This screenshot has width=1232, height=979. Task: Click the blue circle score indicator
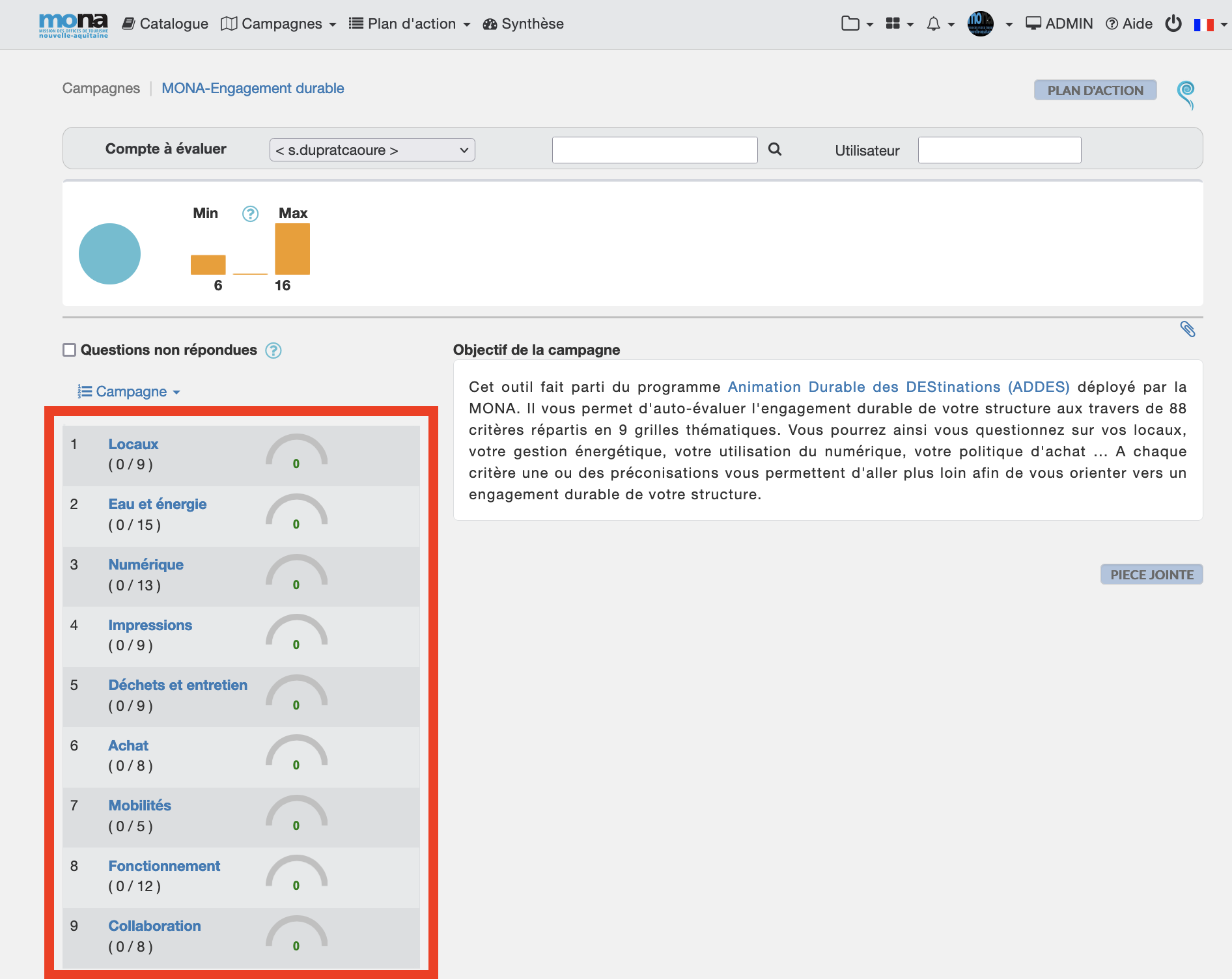(109, 254)
